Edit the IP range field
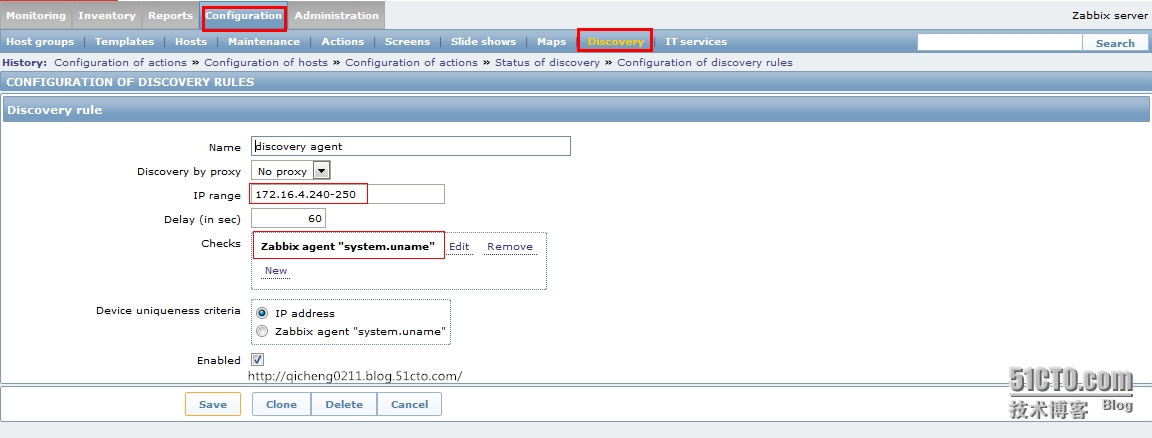The image size is (1152, 438). point(348,195)
